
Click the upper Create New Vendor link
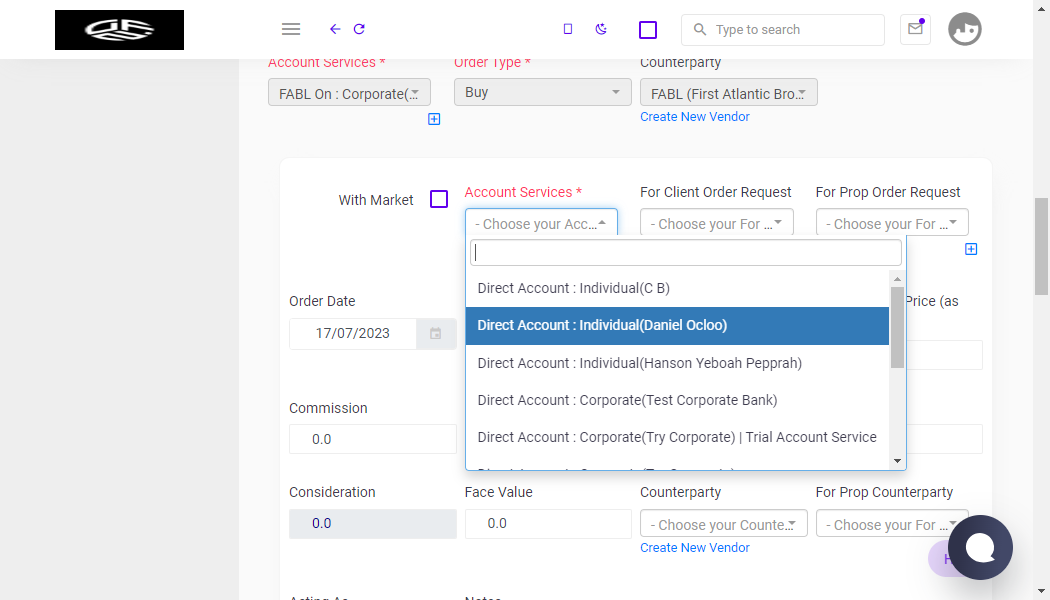694,117
